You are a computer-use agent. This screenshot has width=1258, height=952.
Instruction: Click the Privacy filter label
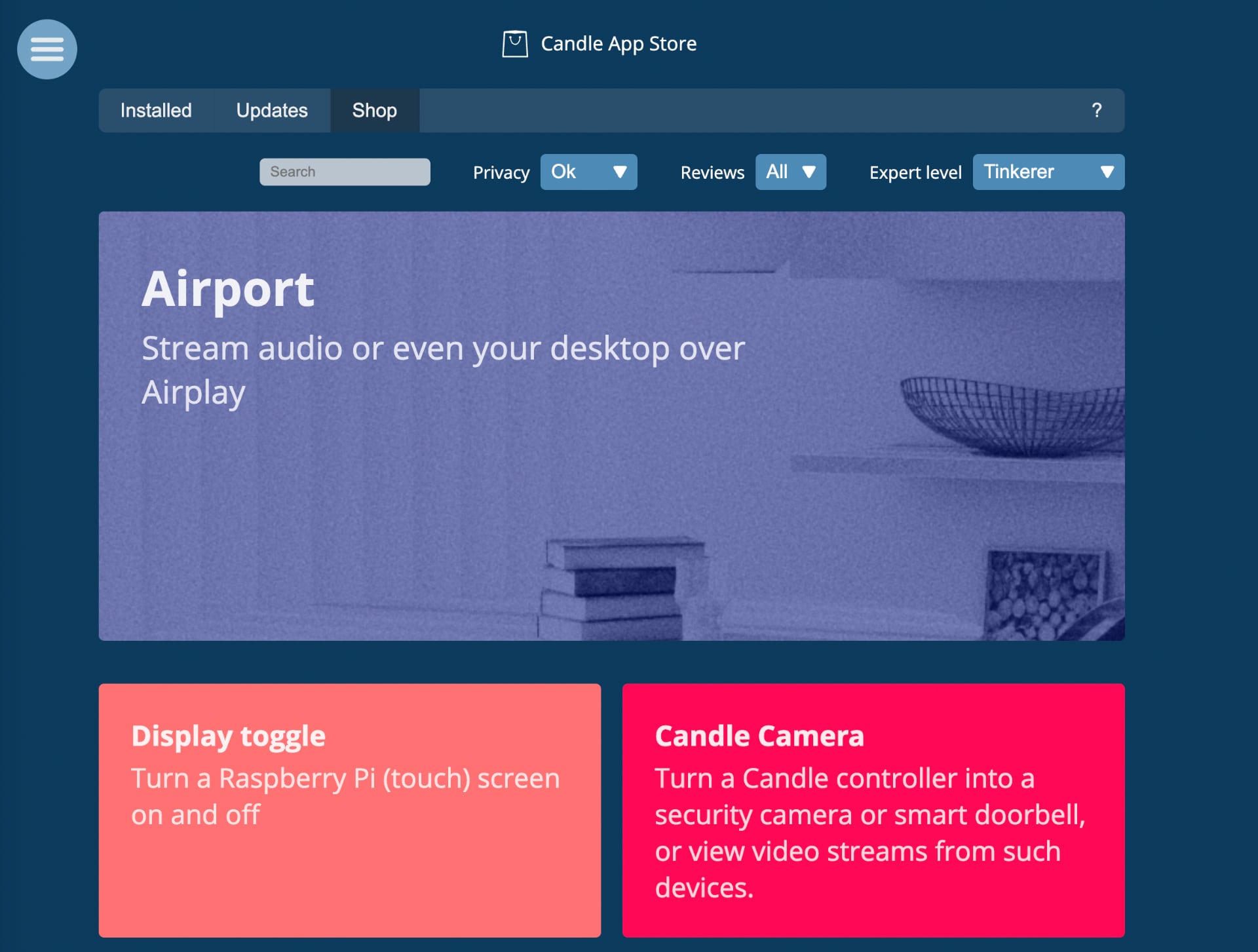[x=501, y=172]
